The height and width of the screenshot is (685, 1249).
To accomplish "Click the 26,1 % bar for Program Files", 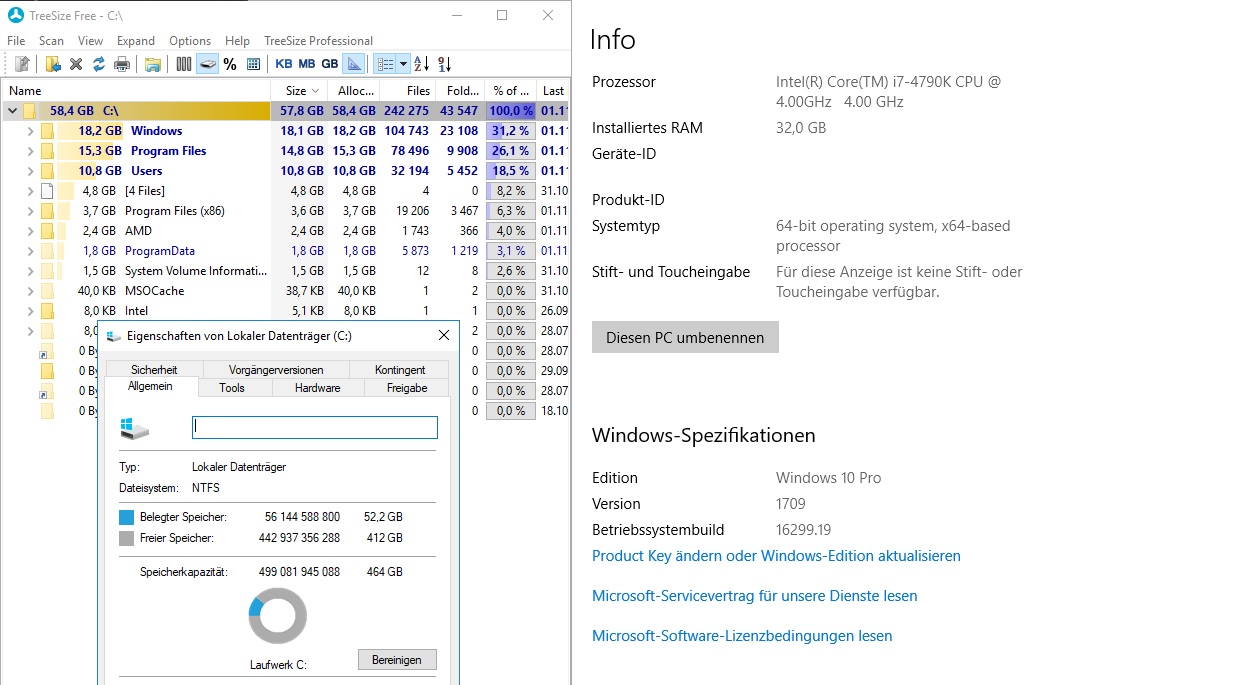I will point(511,151).
